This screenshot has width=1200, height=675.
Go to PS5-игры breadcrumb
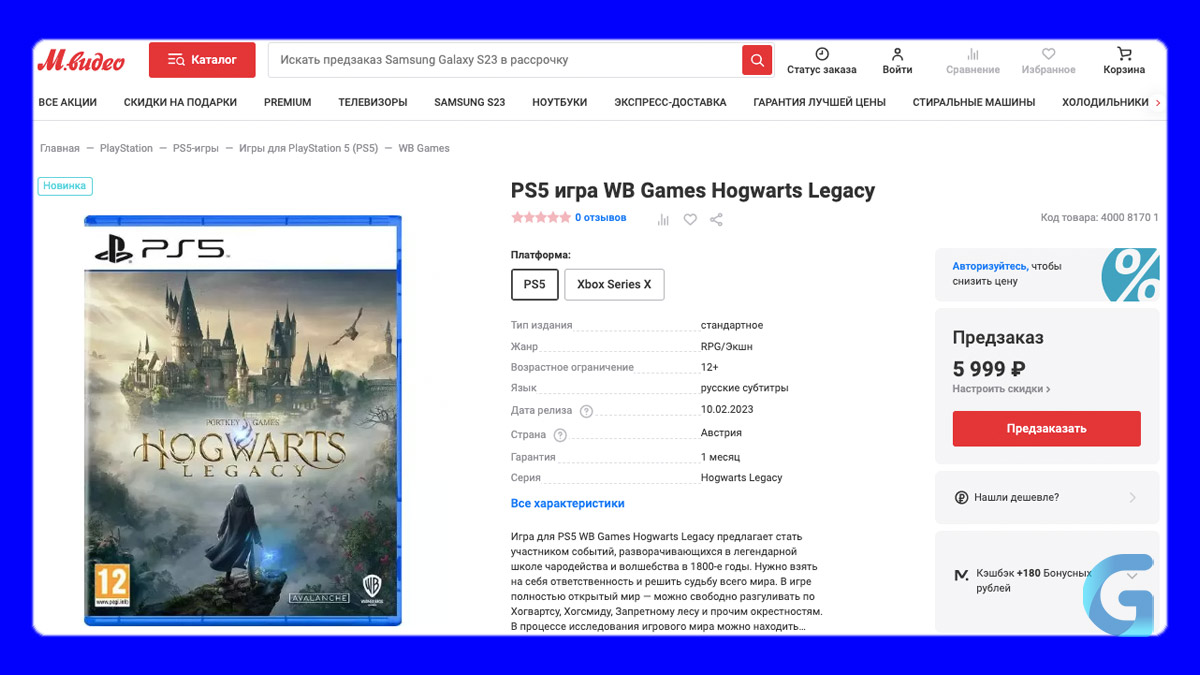196,148
